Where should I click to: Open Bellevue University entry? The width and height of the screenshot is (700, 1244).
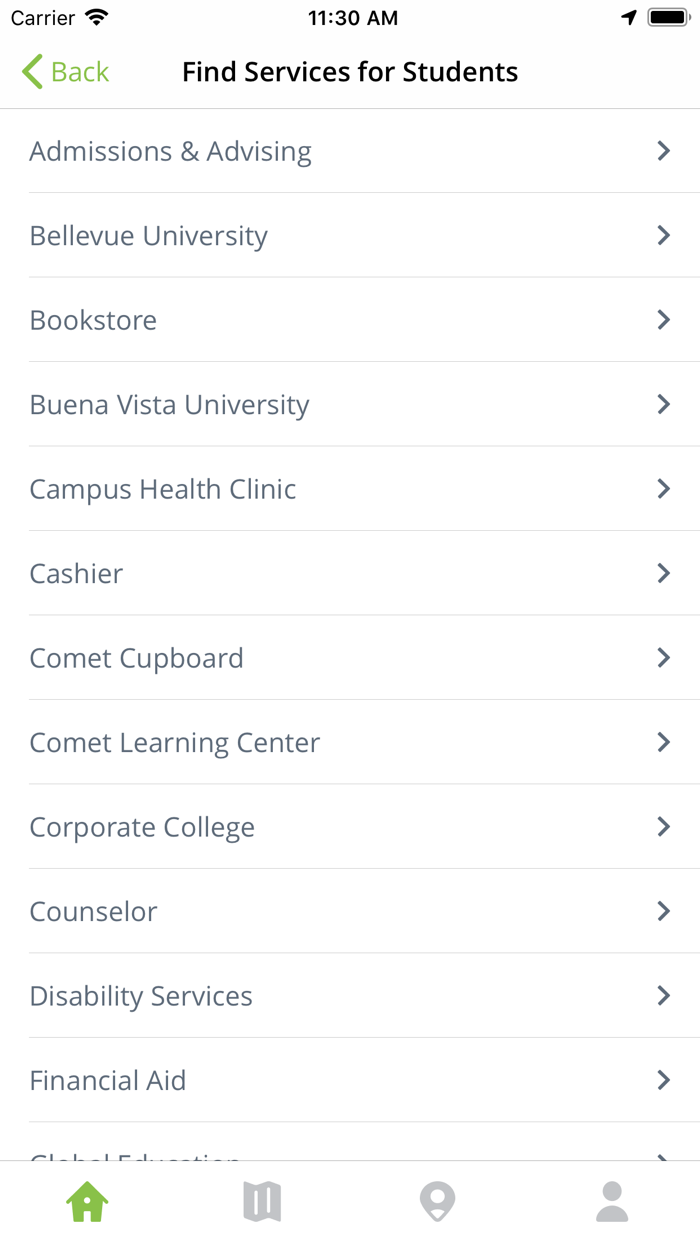tap(149, 236)
